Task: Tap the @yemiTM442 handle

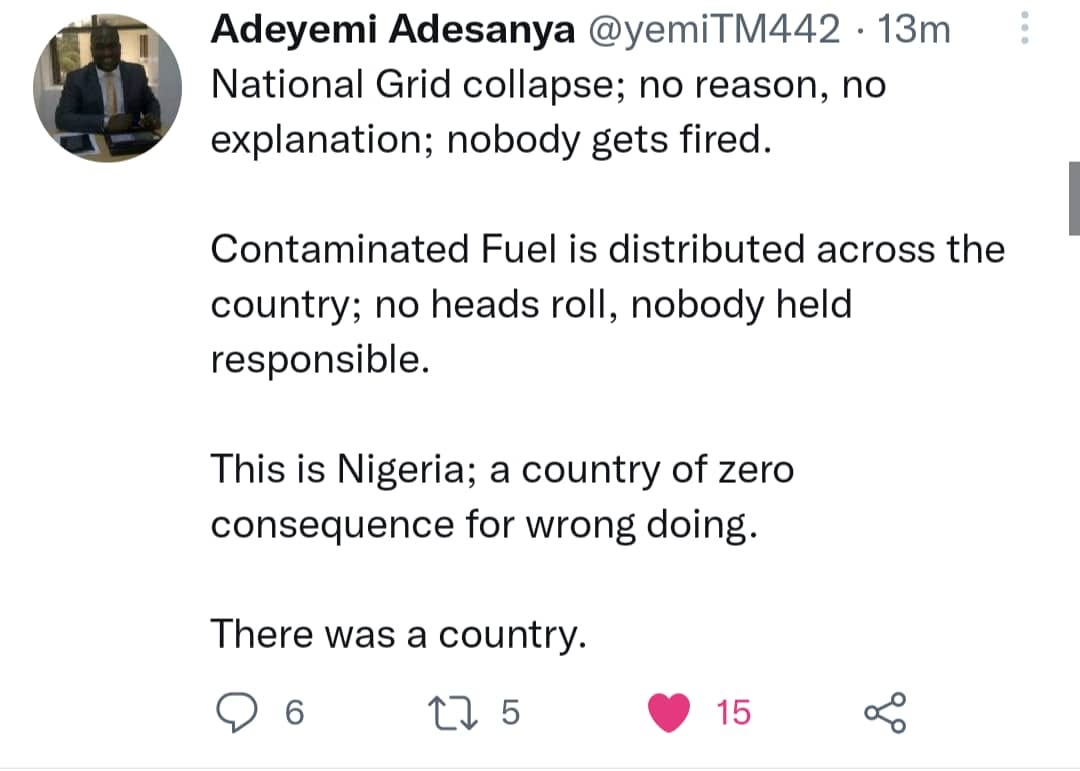Action: (714, 30)
